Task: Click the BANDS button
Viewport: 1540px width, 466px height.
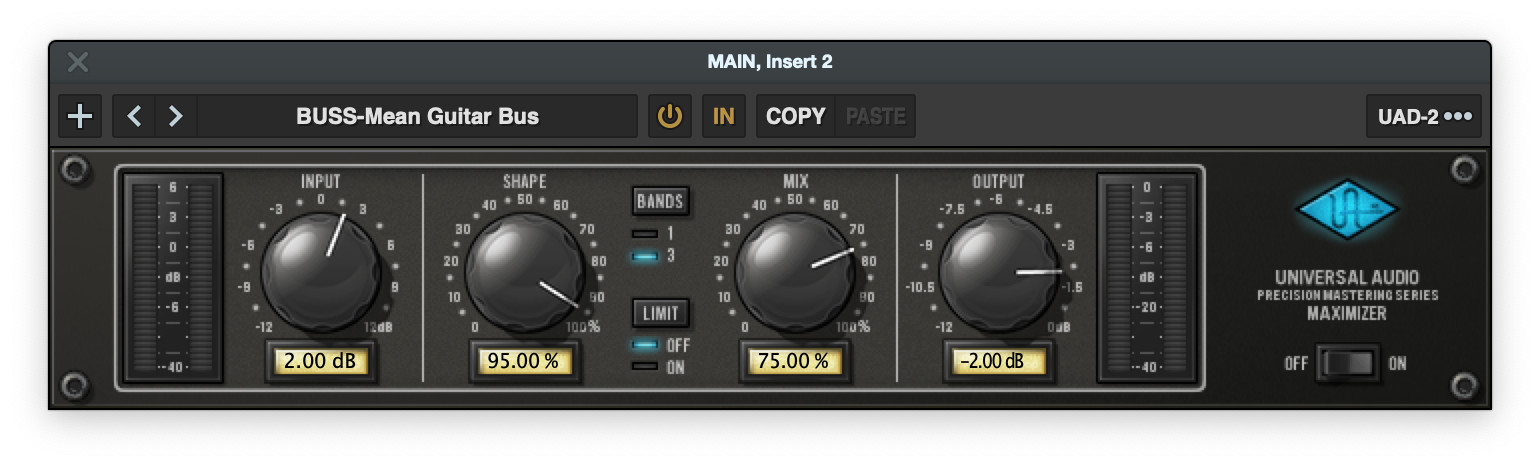Action: click(x=660, y=201)
